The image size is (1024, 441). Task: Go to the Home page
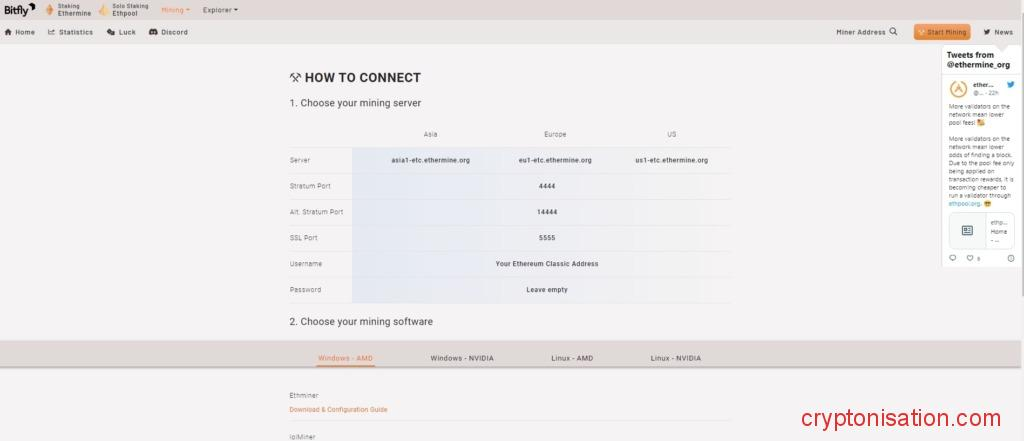pyautogui.click(x=20, y=32)
